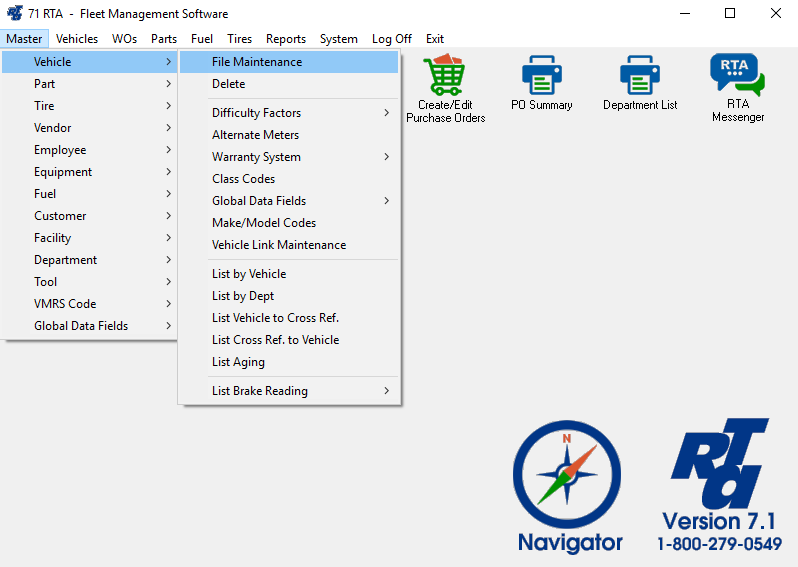The image size is (798, 567).
Task: Launch RTA Messenger chat icon
Action: click(737, 75)
